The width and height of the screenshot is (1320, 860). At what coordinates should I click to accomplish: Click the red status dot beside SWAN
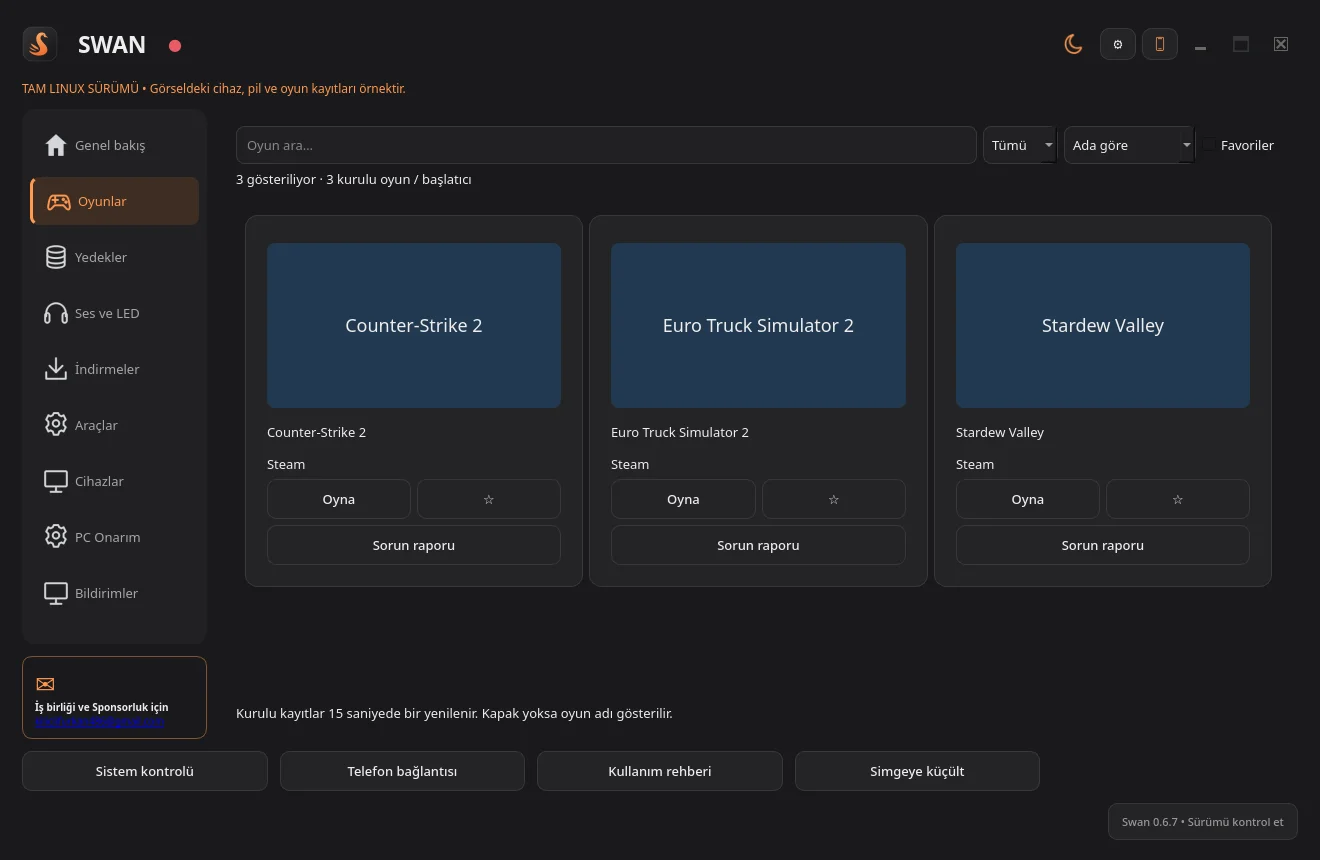(175, 45)
